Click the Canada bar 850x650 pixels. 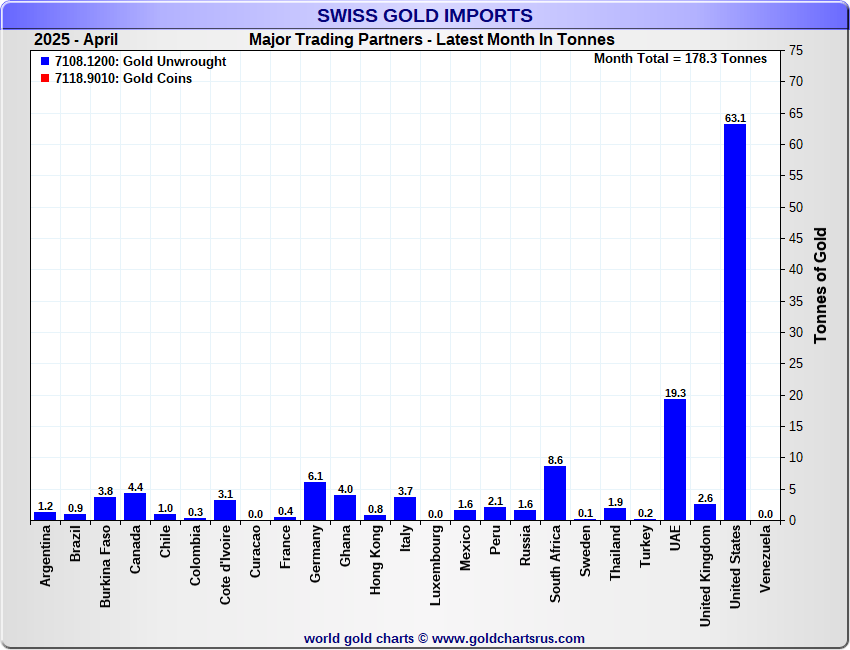tap(135, 506)
